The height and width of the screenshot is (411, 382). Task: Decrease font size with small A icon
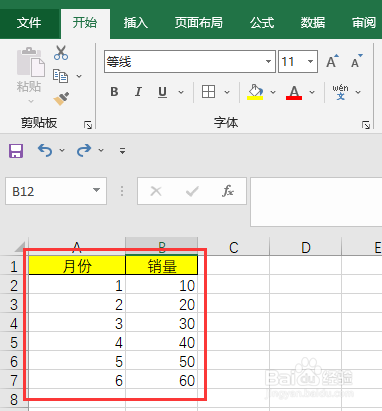357,61
